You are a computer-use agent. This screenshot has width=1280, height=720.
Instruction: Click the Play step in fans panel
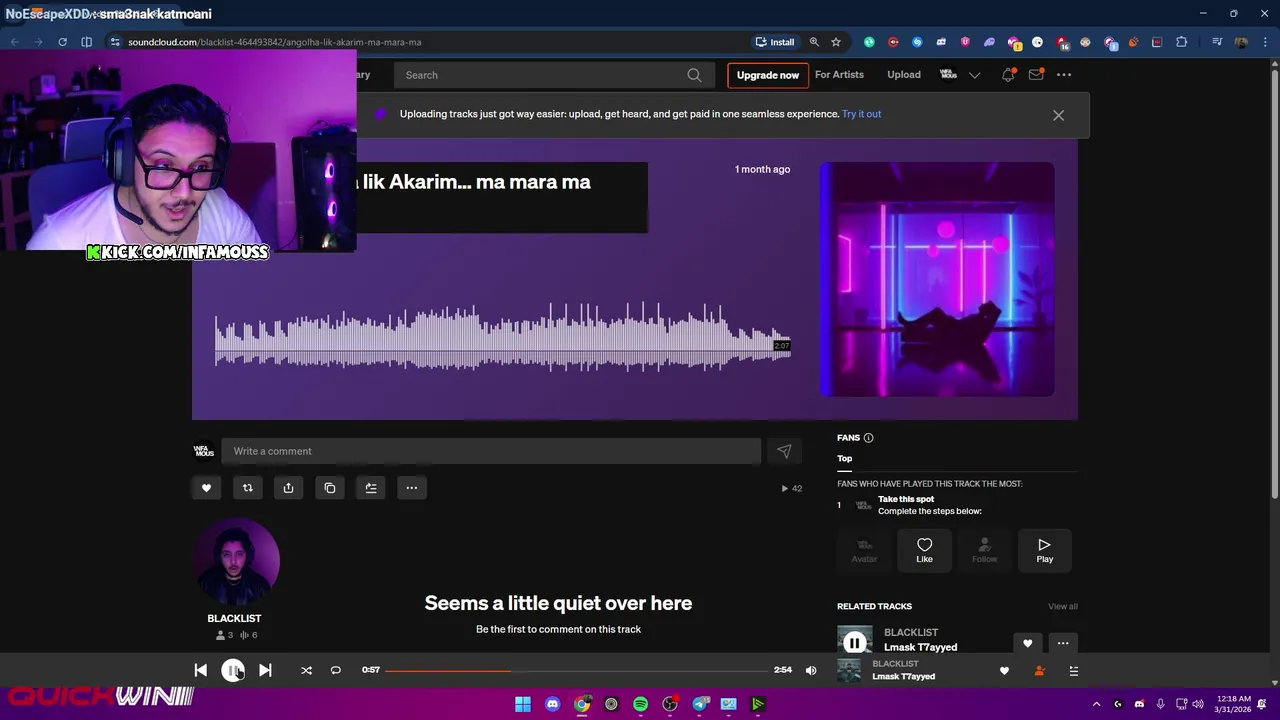click(x=1044, y=550)
